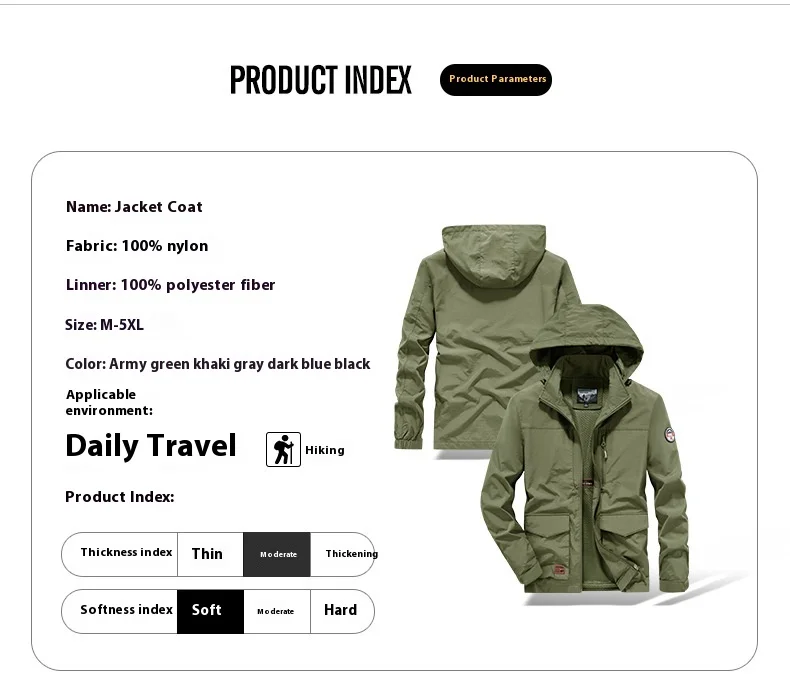This screenshot has height=678, width=790.
Task: Click the collar brand label inside the jacket
Action: pyautogui.click(x=586, y=395)
